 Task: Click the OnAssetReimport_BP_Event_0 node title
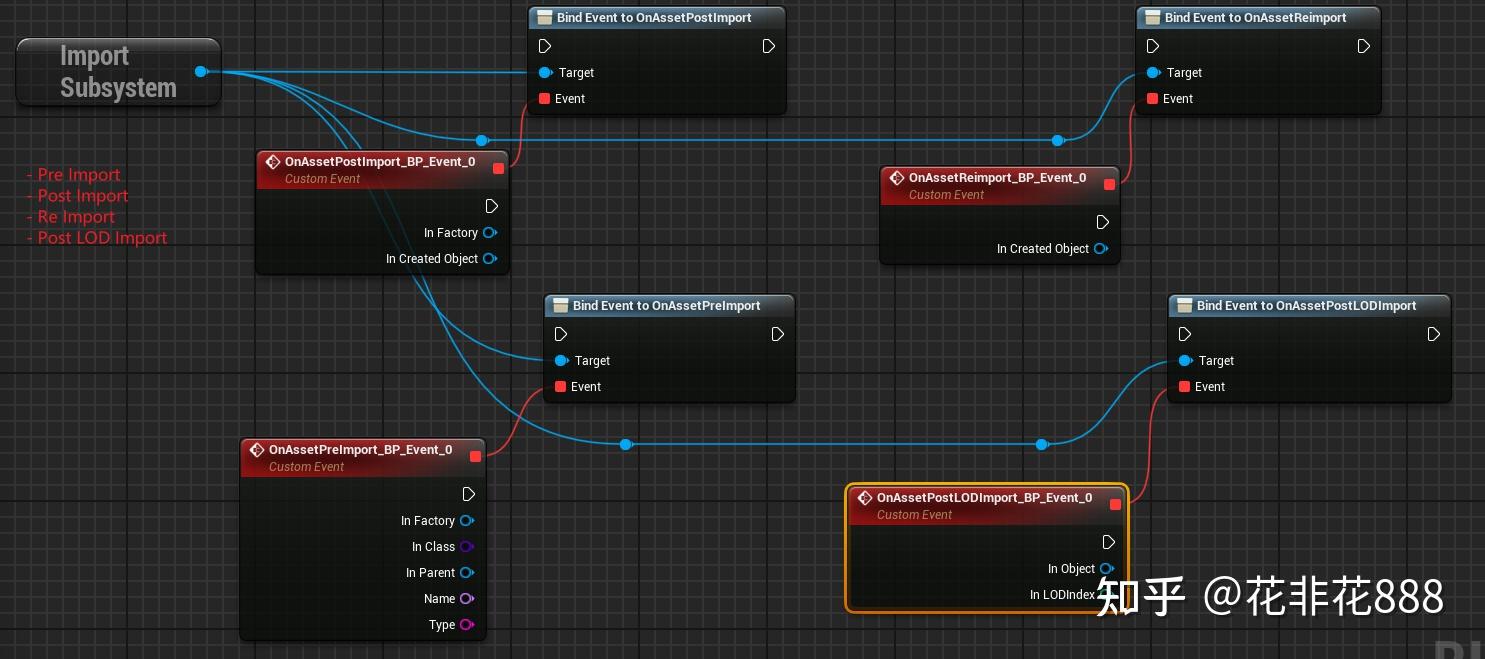[998, 177]
